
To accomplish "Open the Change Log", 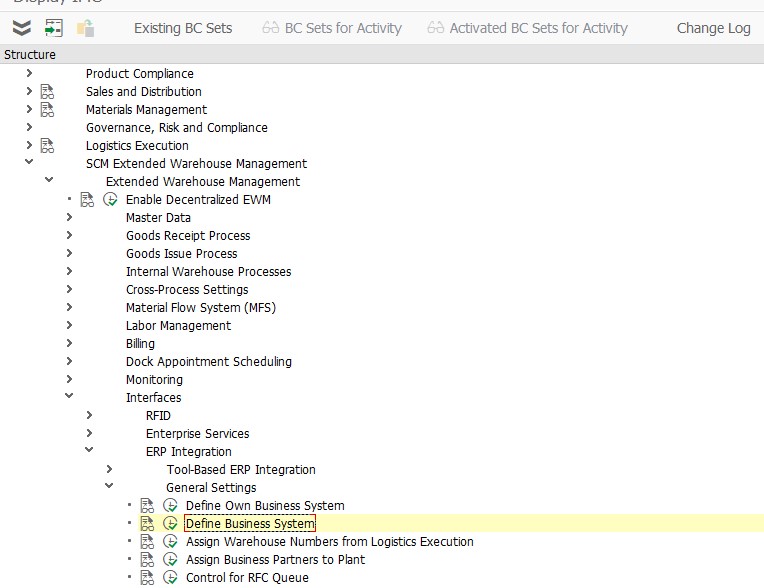I will click(x=713, y=28).
